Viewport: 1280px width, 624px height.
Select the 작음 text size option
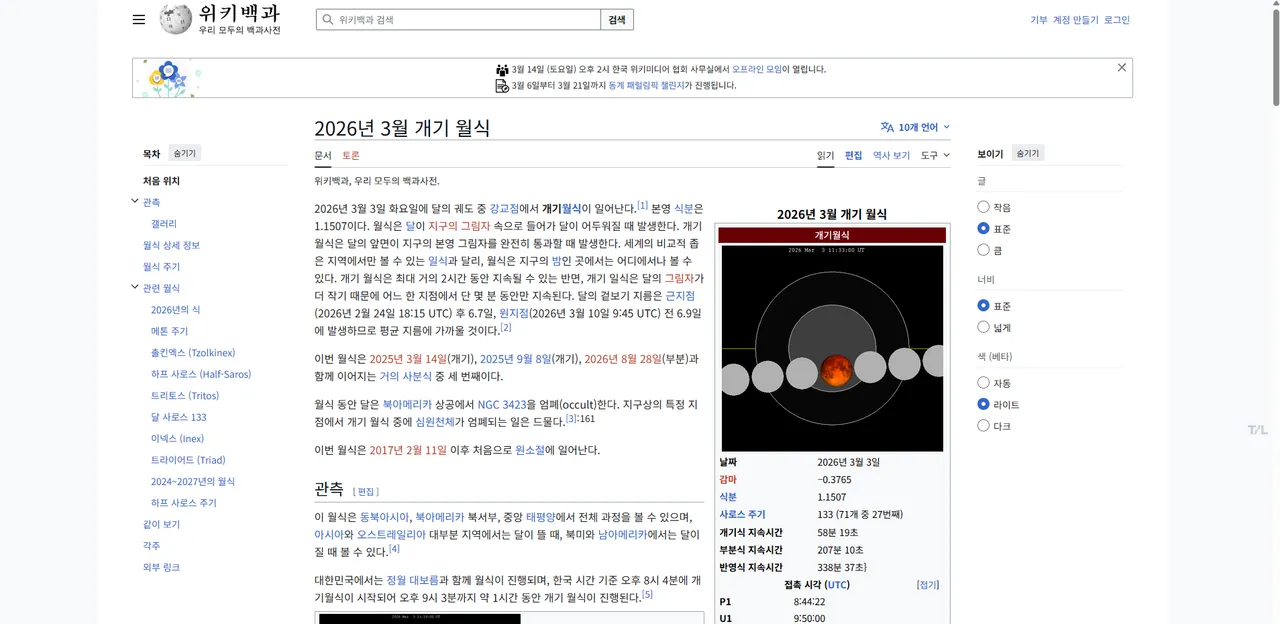(983, 207)
